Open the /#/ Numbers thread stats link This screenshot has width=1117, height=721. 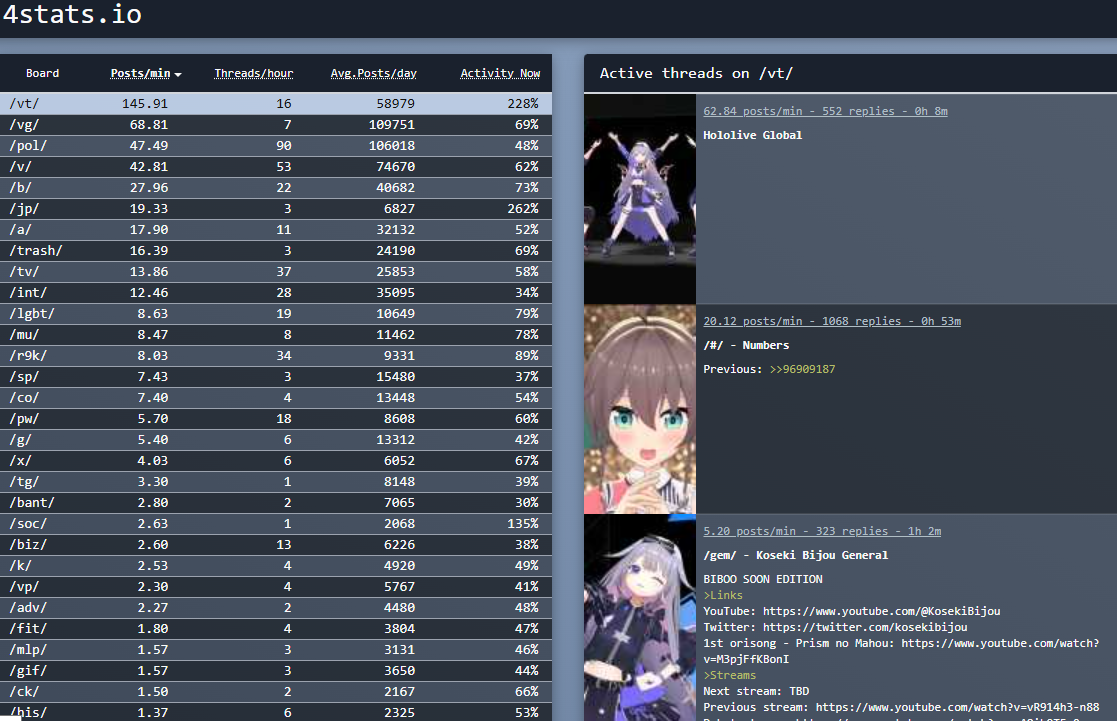(832, 321)
